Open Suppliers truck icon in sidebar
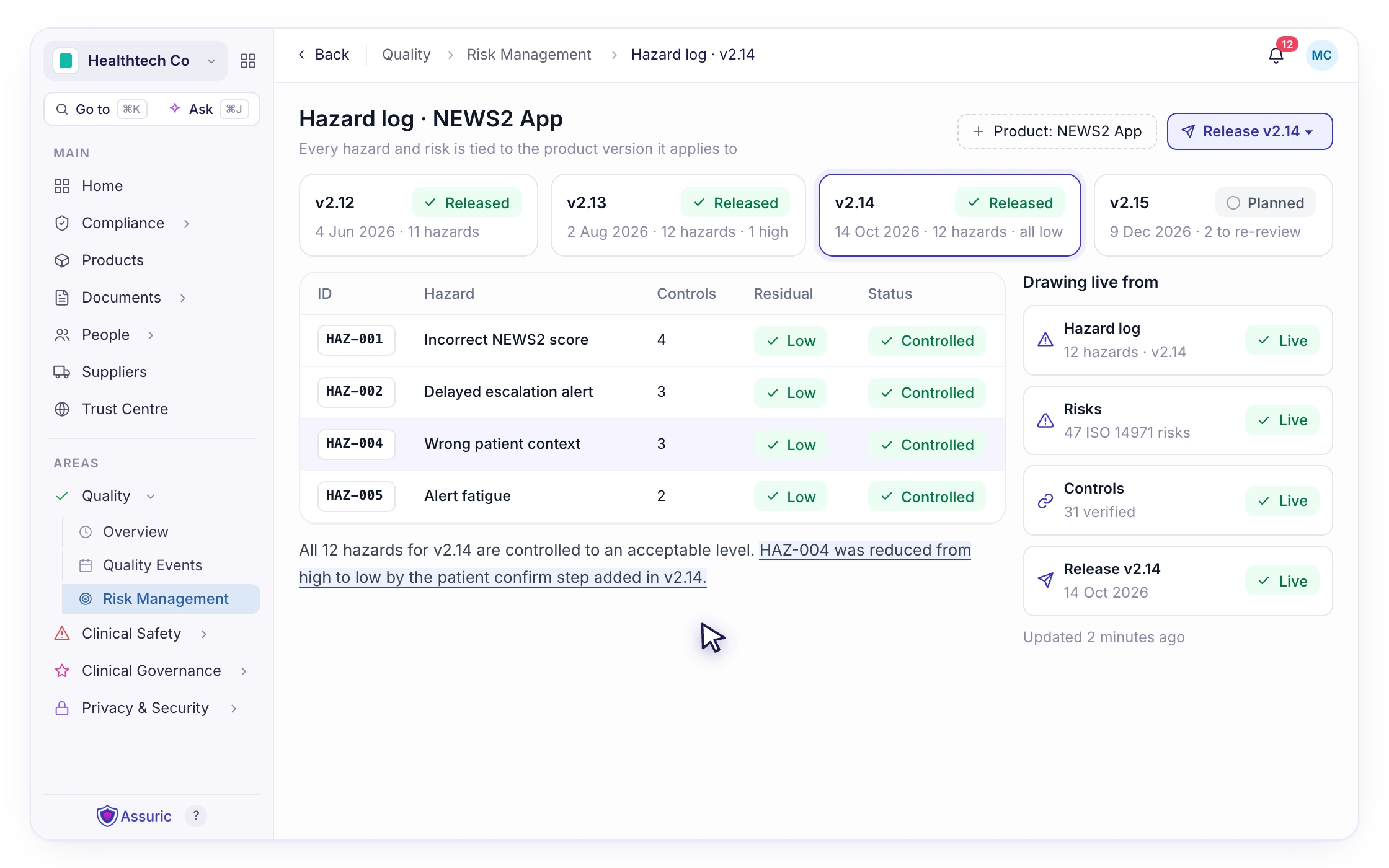 point(62,372)
